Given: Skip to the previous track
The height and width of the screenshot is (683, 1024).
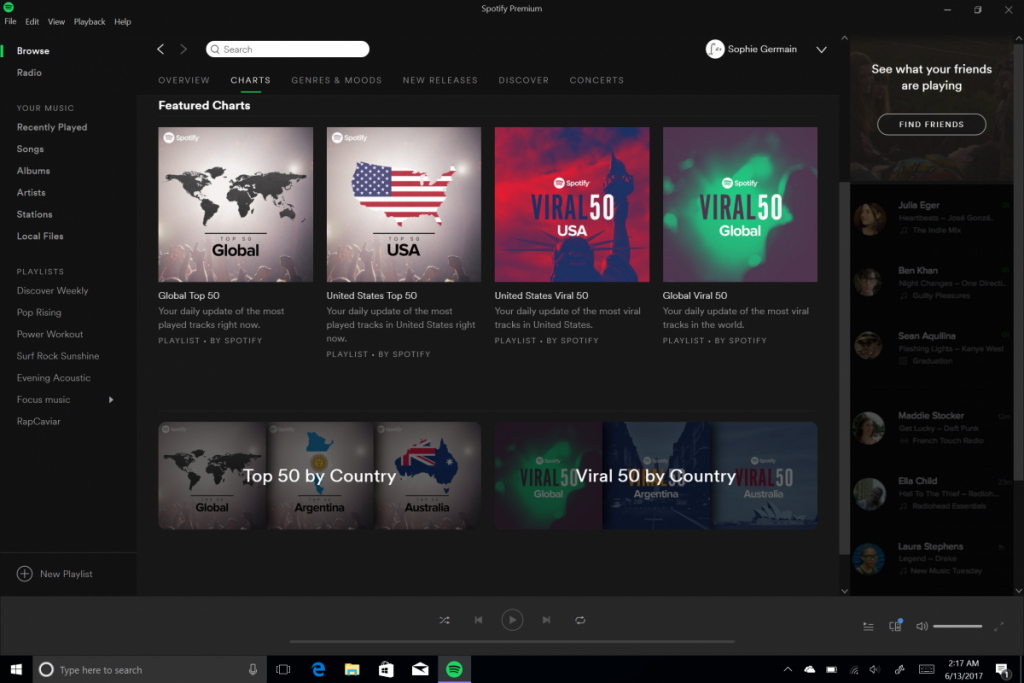Looking at the screenshot, I should click(x=478, y=620).
